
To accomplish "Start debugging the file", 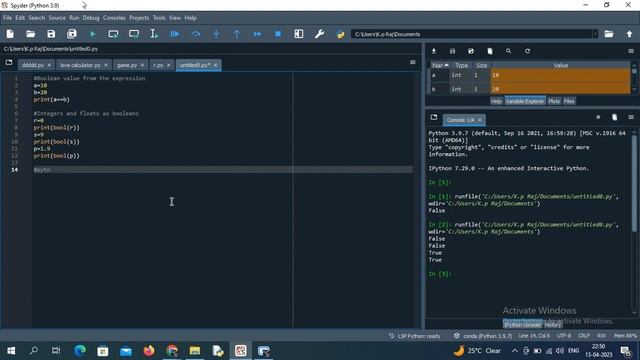I will click(x=175, y=34).
